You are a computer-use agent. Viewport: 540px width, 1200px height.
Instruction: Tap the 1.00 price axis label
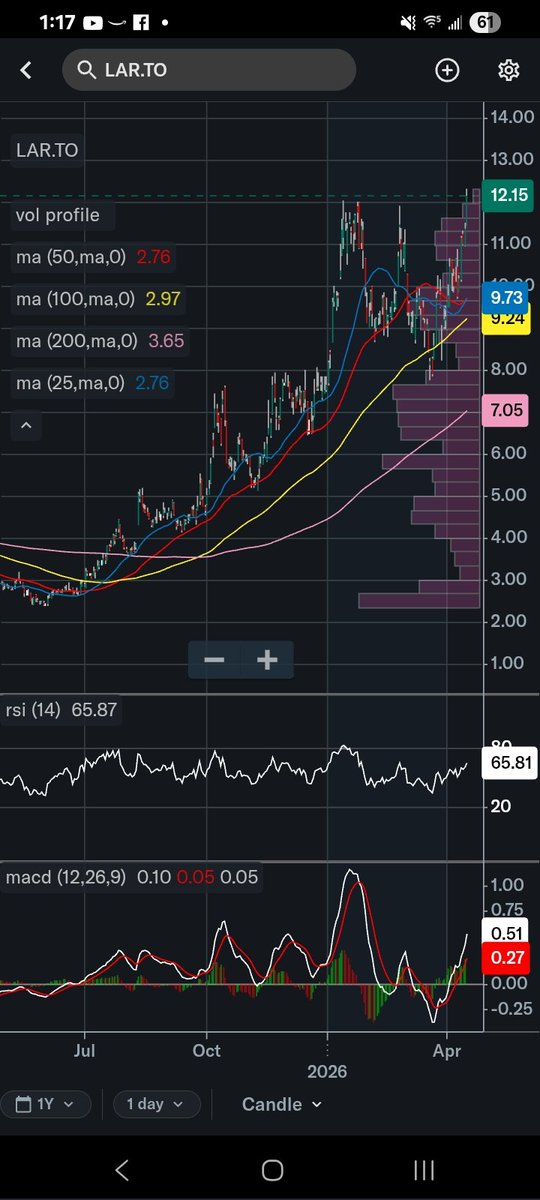click(x=507, y=663)
